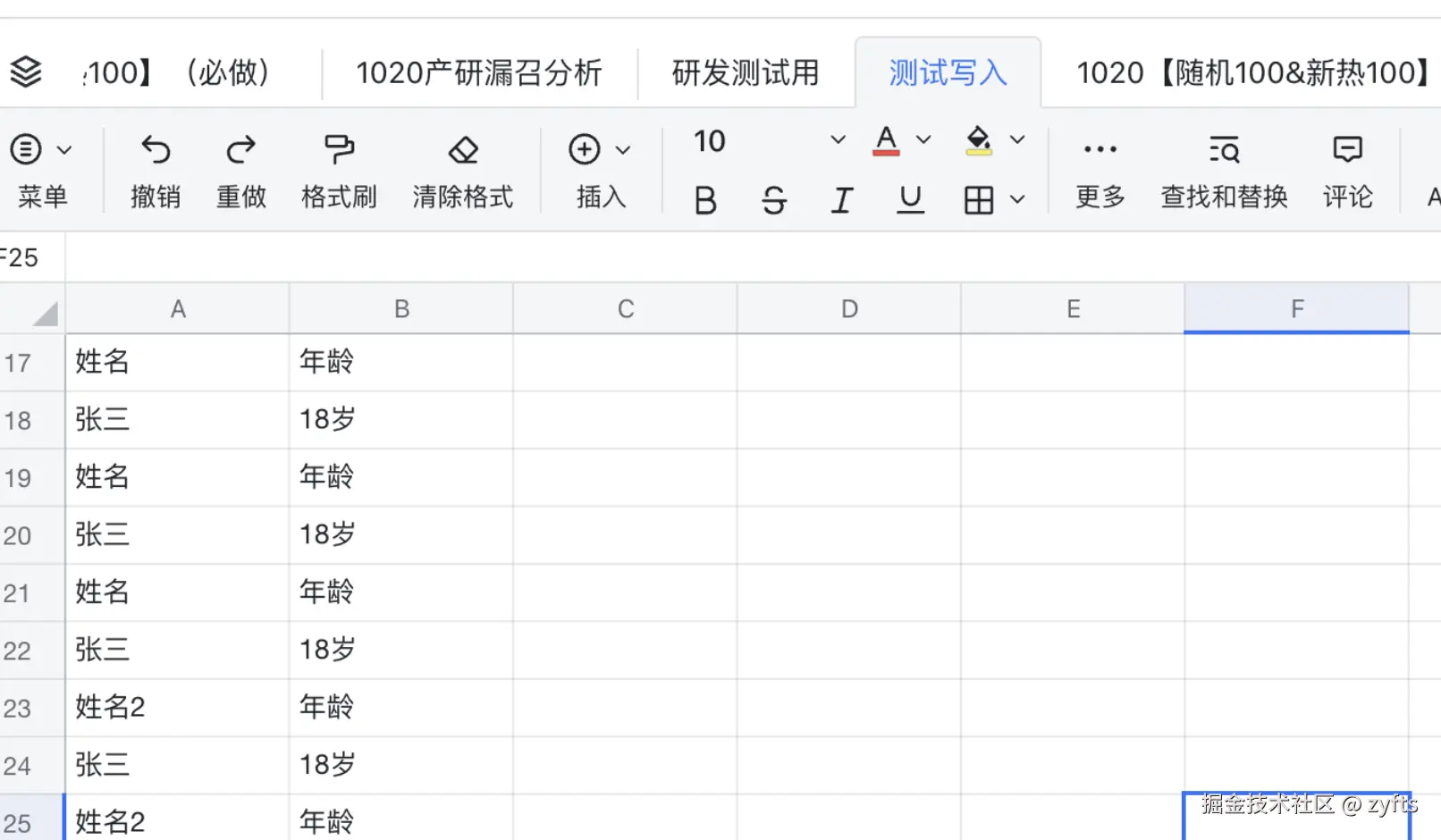Add a comment with 评论
Screen dimensions: 1441x840
tap(1347, 170)
